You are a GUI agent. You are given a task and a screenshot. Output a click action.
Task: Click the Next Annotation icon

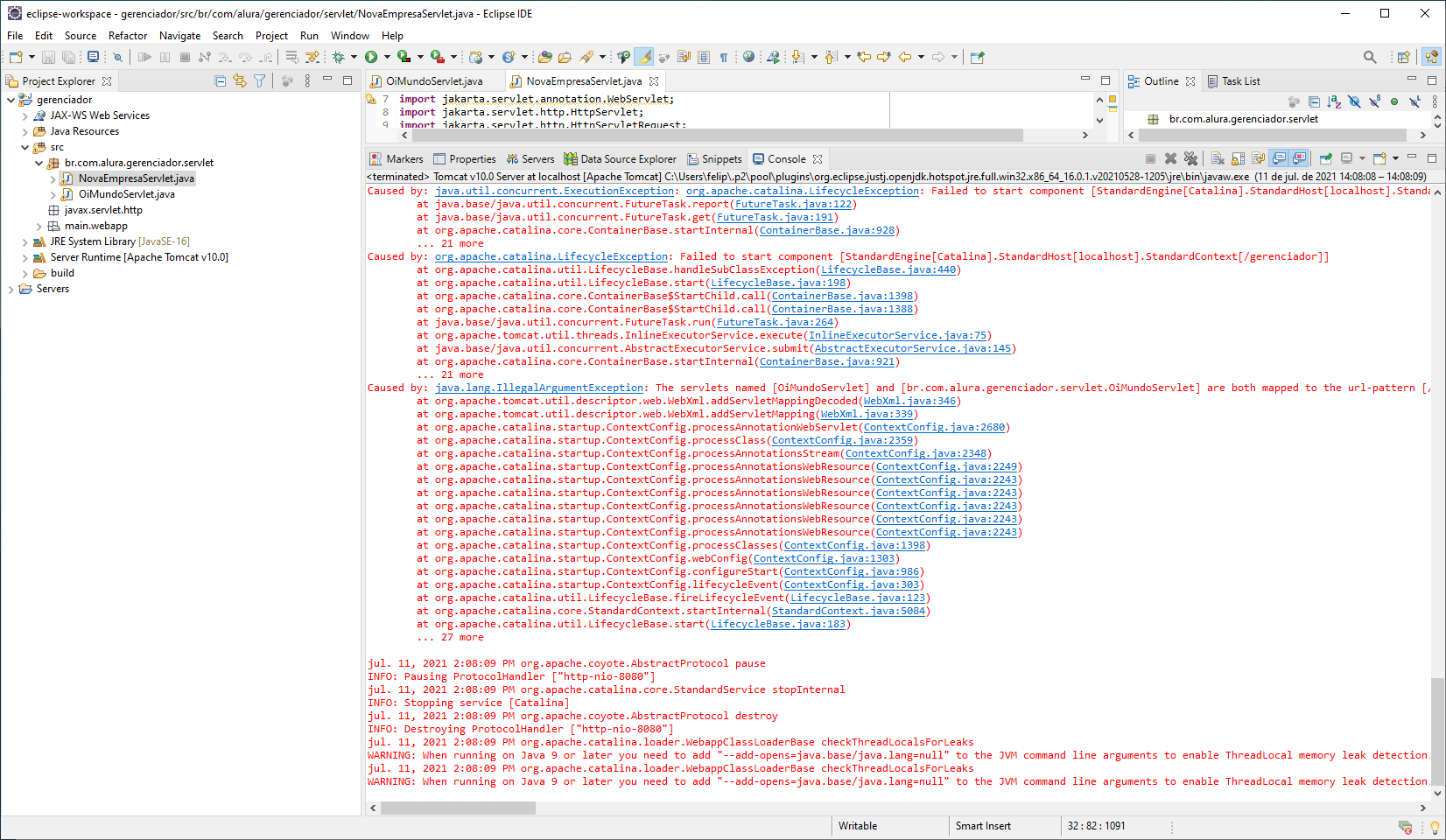pos(797,57)
